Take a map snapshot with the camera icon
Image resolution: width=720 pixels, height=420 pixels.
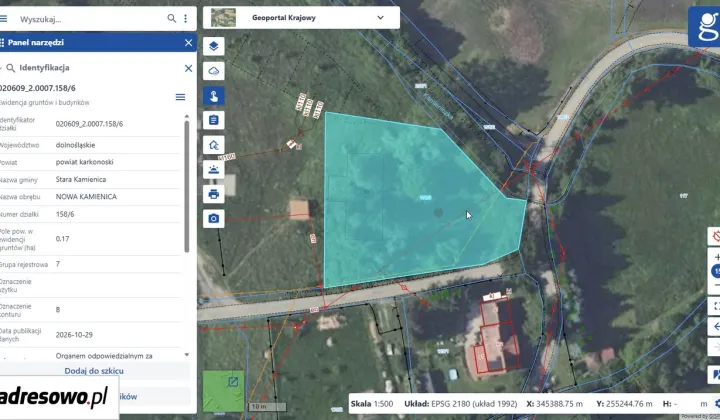click(214, 218)
